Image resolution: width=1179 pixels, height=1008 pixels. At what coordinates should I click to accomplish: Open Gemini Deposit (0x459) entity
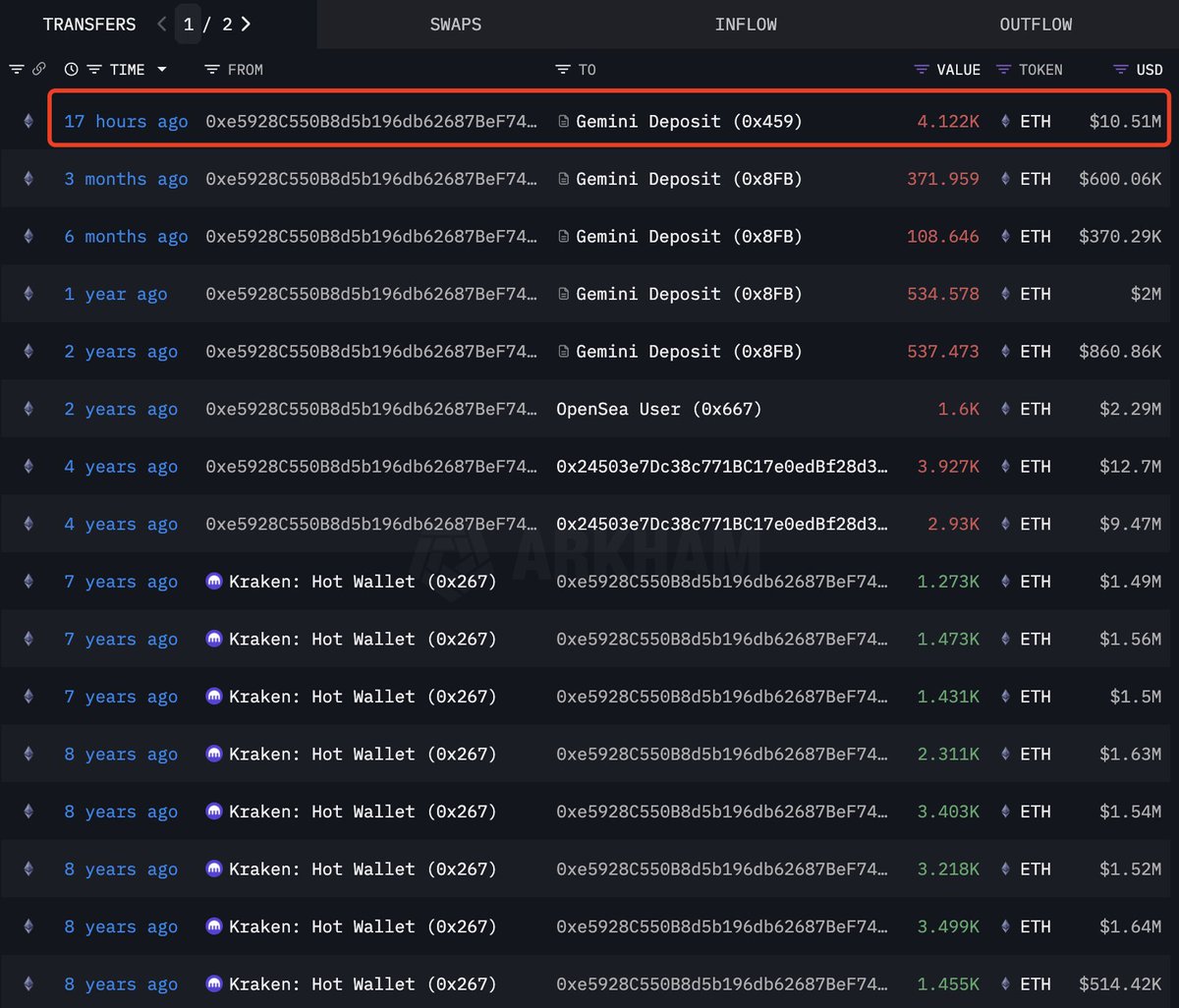(x=689, y=122)
